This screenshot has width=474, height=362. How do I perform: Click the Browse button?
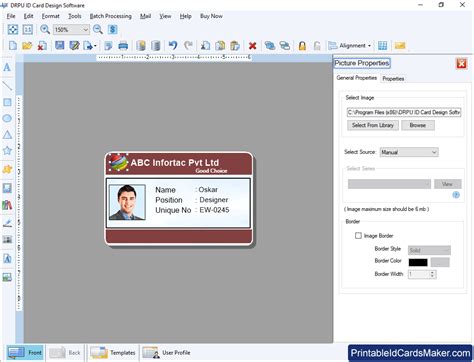[x=418, y=125]
